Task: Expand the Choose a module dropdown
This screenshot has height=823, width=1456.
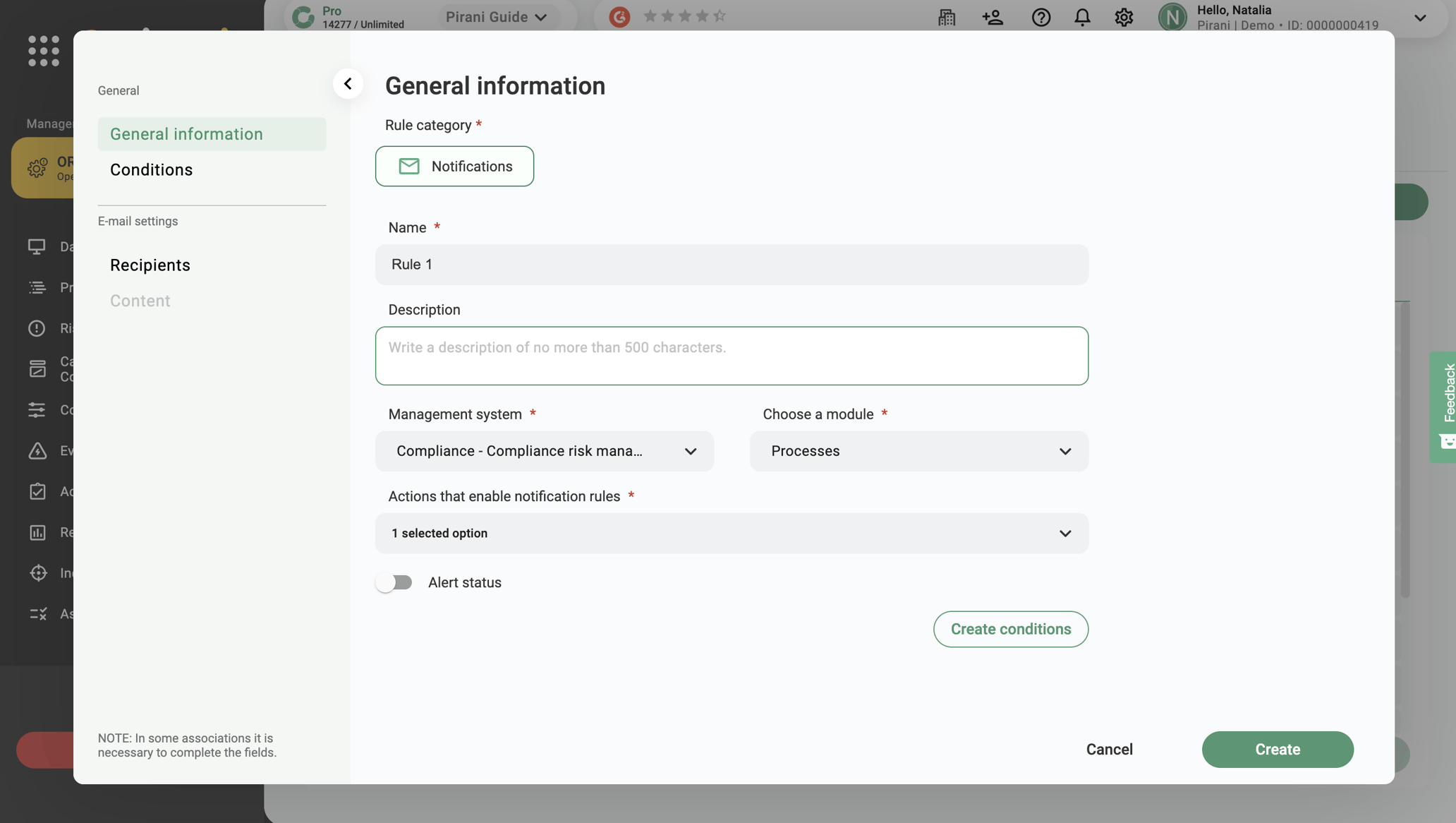Action: [x=918, y=451]
